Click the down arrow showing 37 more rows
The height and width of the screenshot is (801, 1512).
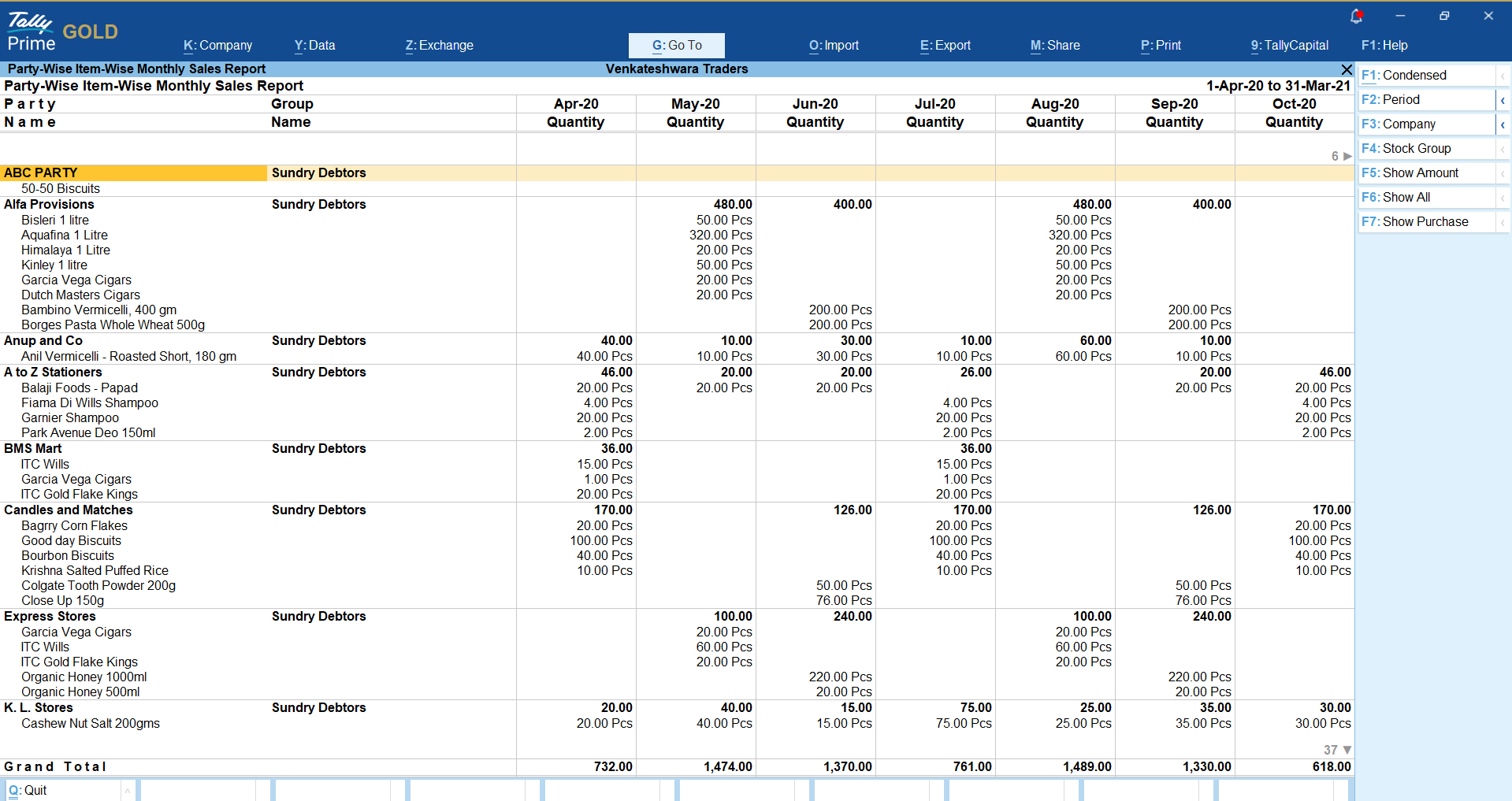coord(1347,750)
